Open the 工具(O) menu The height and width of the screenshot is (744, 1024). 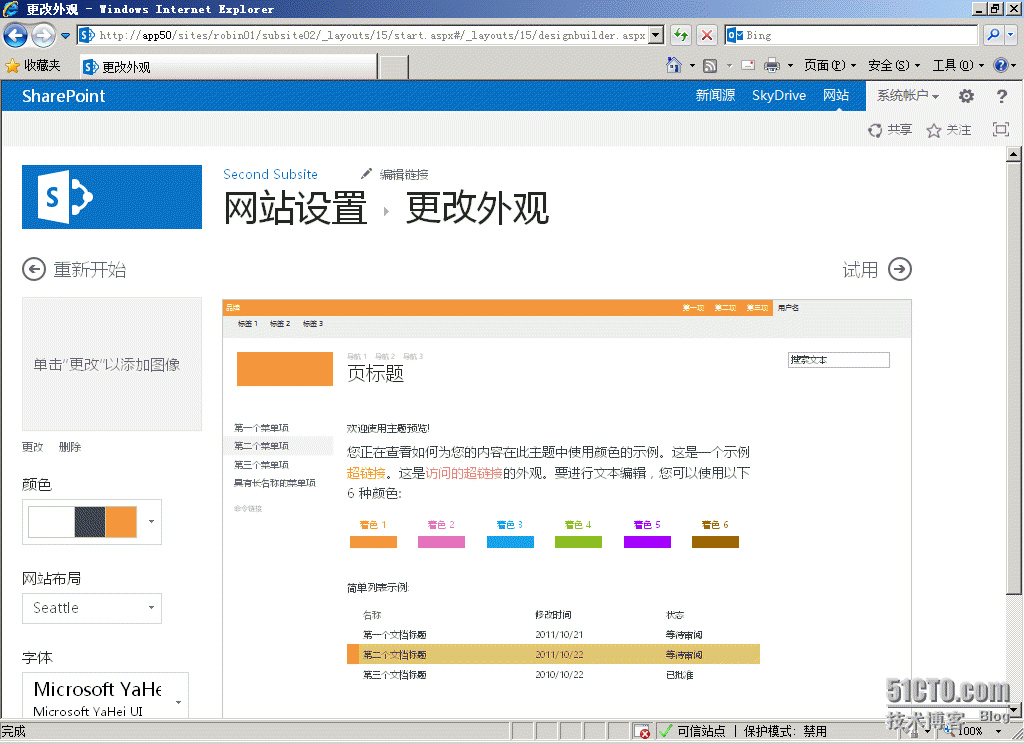957,65
